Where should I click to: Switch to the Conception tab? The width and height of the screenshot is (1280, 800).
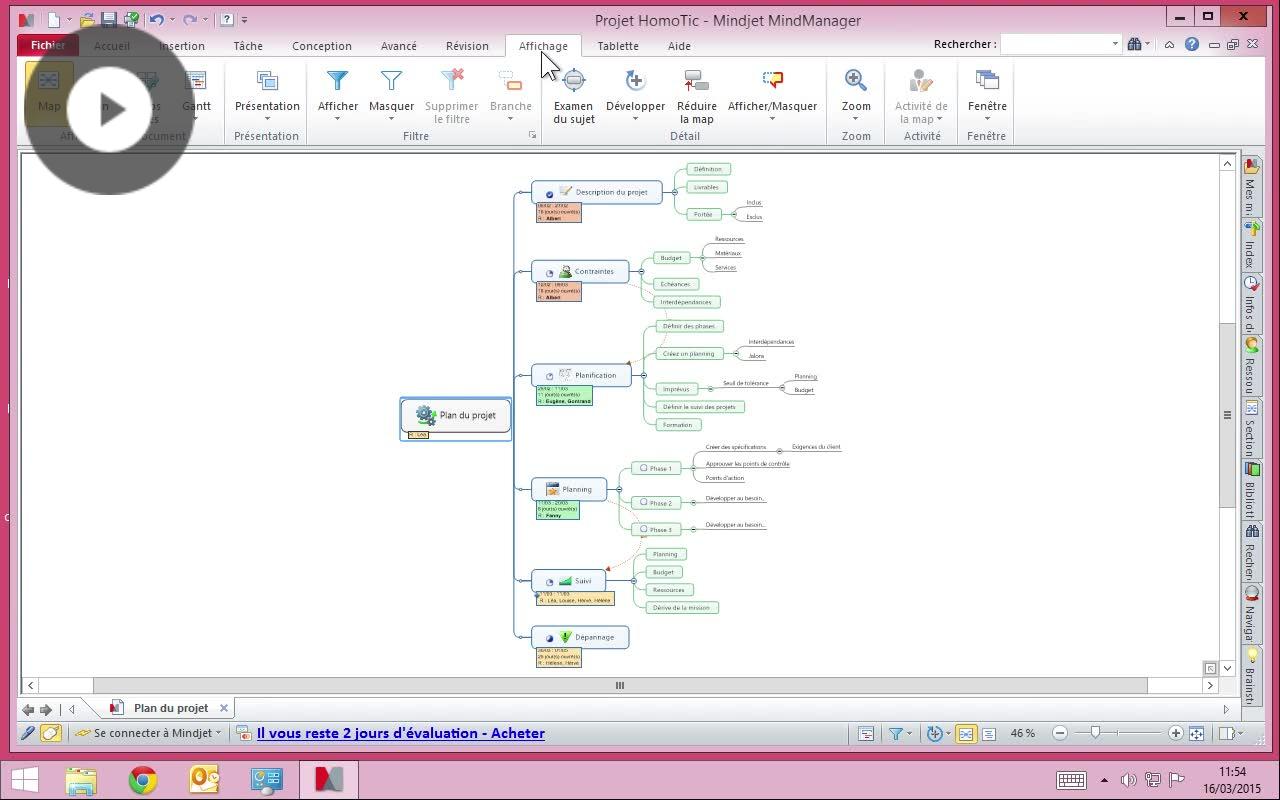coord(322,46)
